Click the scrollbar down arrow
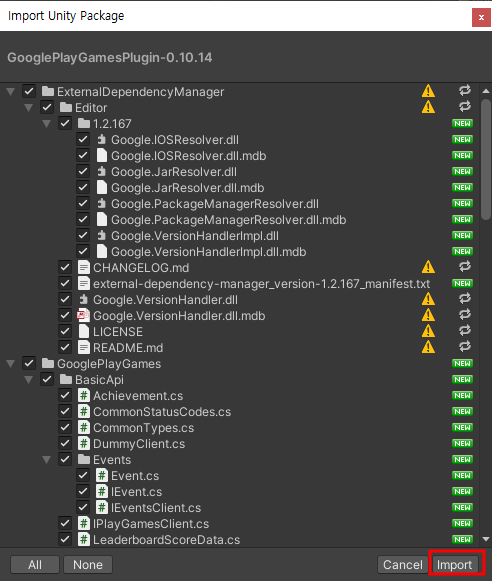 click(x=486, y=539)
